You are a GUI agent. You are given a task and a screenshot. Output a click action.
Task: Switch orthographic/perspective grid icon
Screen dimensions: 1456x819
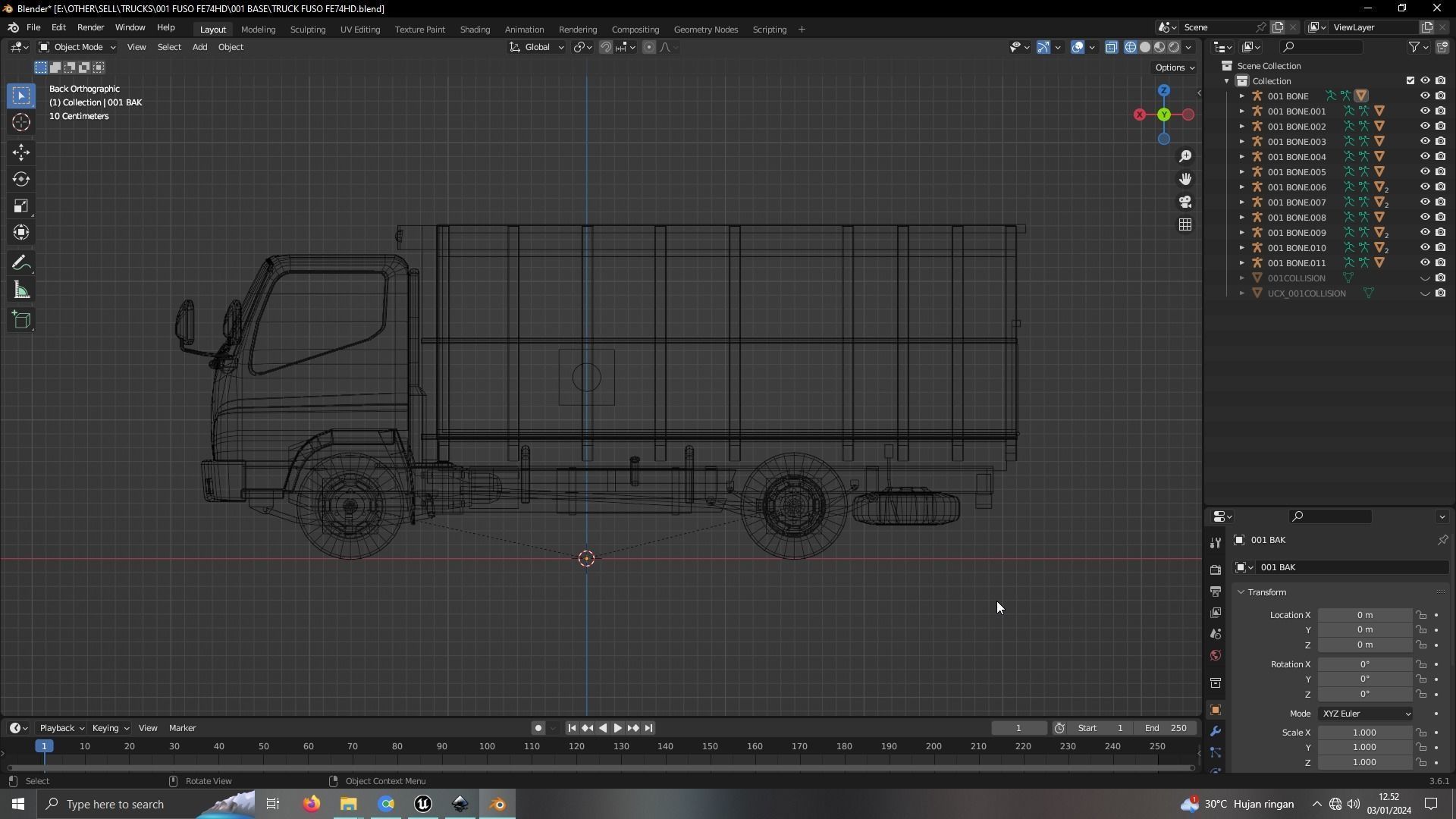pyautogui.click(x=1185, y=224)
